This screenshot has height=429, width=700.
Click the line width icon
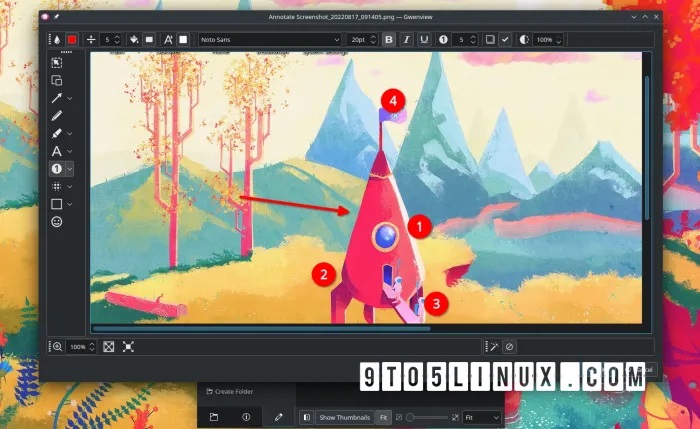click(91, 40)
